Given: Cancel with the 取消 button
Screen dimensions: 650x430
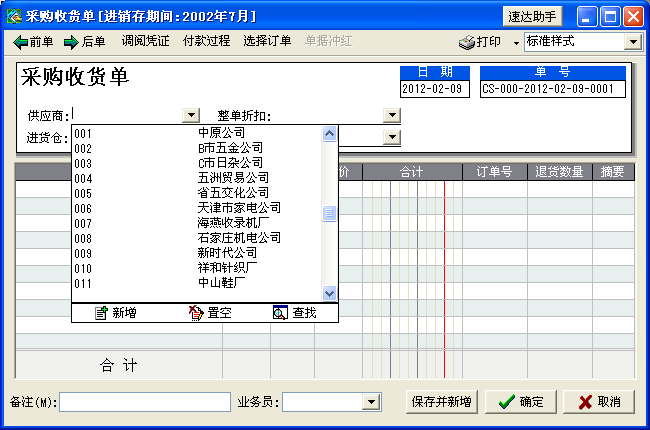Looking at the screenshot, I should point(599,401).
